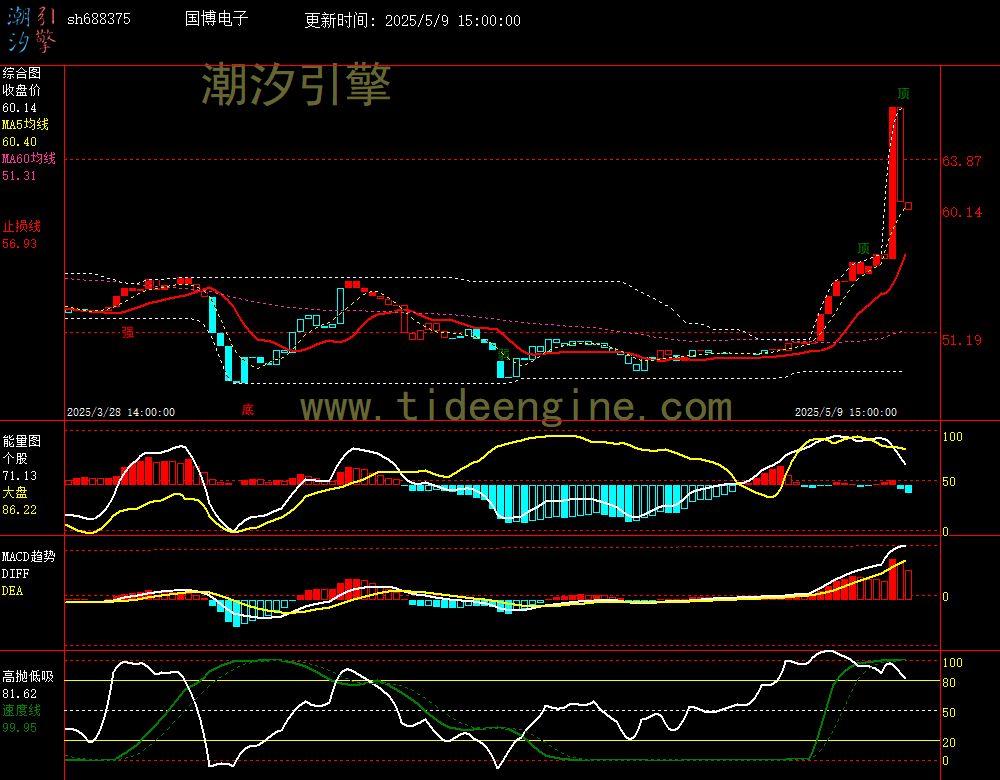Viewport: 1000px width, 780px height.
Task: Click the yellow 大盘 legend label
Action: (15, 492)
